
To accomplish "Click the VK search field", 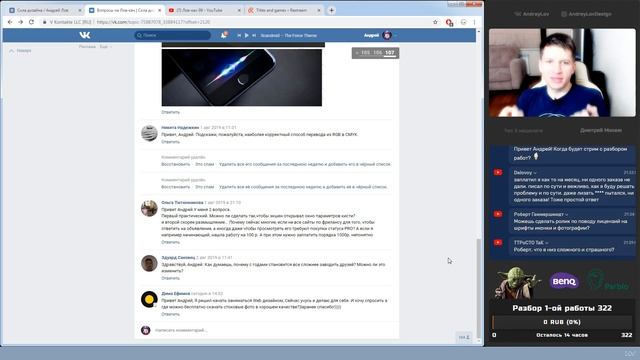I will (x=173, y=36).
